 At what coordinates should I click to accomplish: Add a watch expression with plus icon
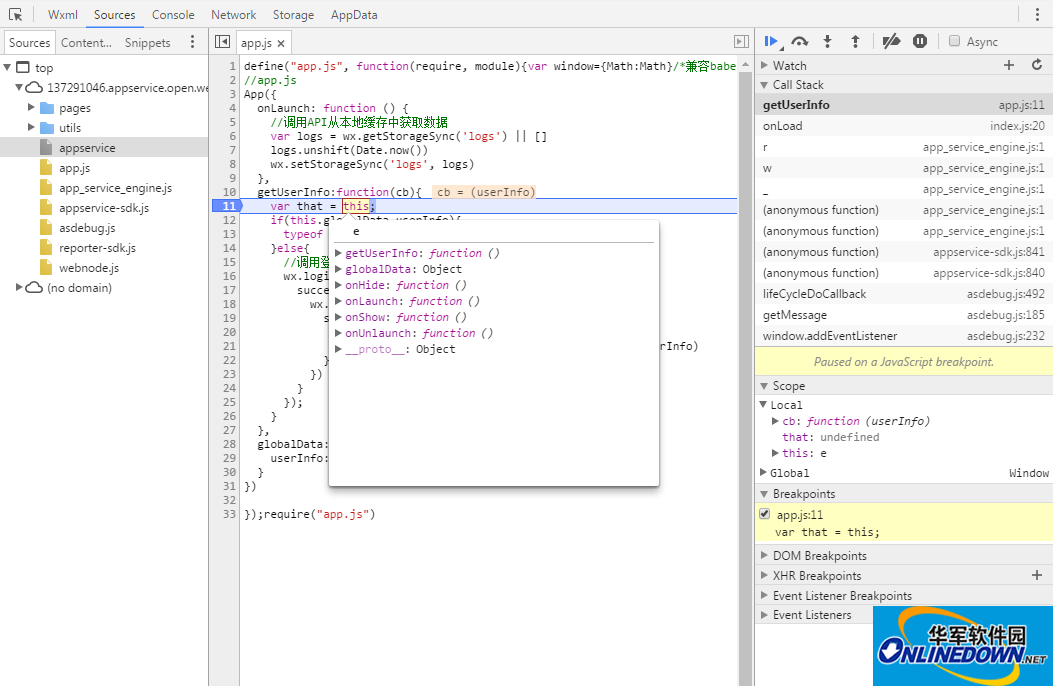pos(1009,65)
